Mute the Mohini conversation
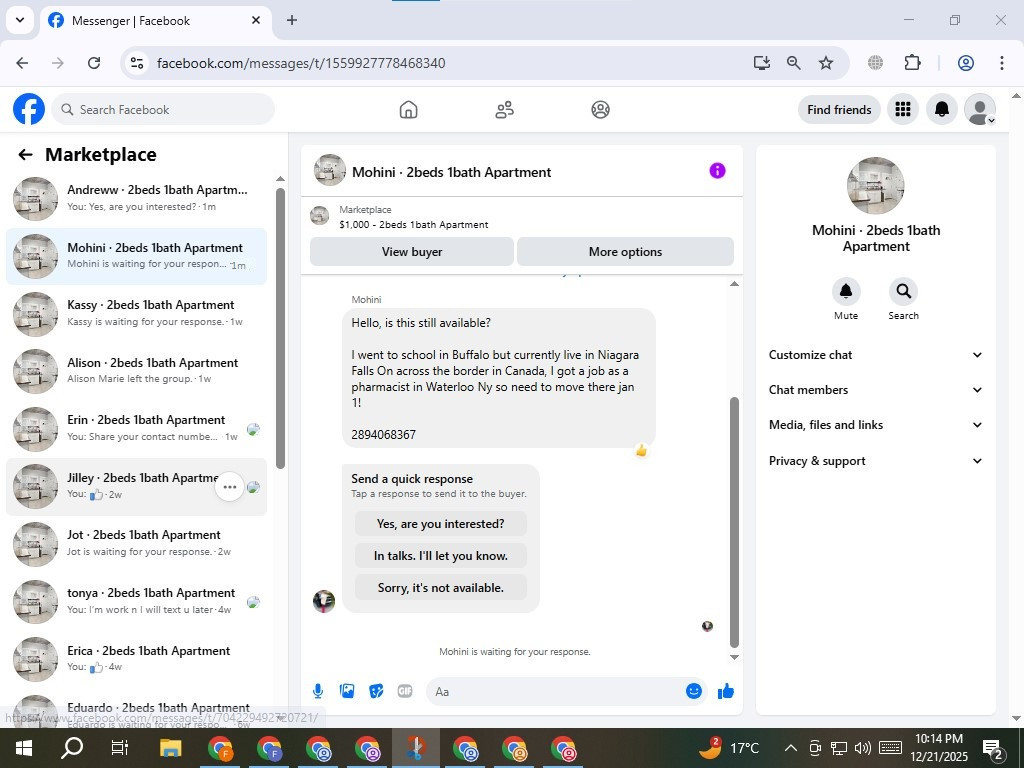This screenshot has width=1024, height=768. pos(846,291)
